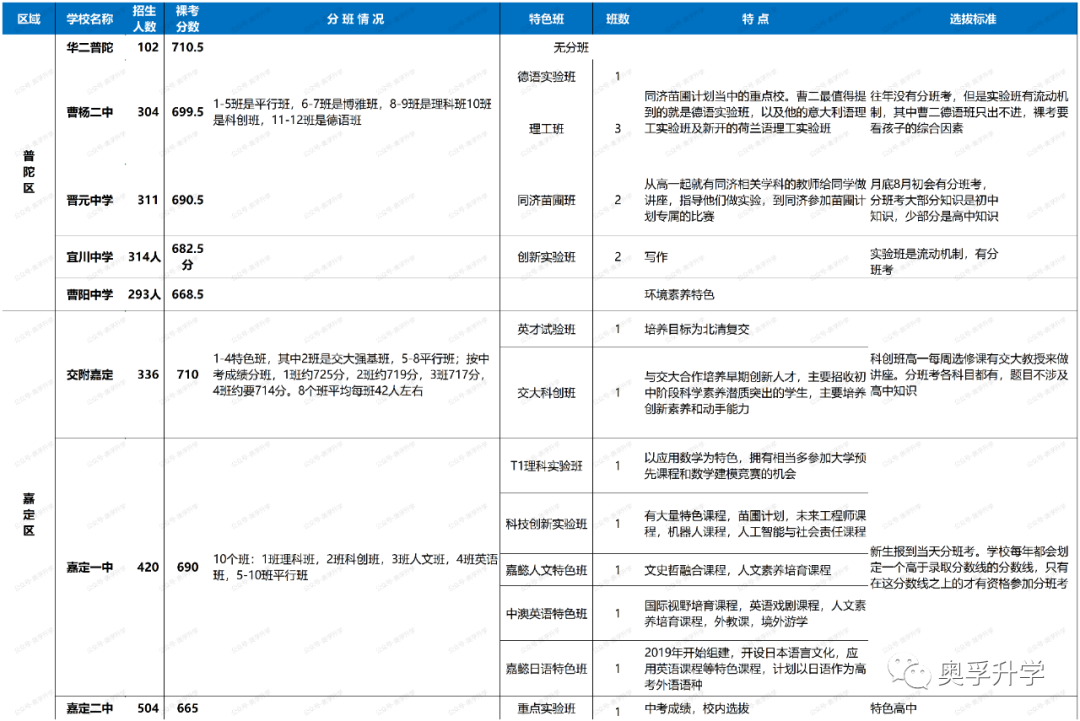Select the 曹杨二中 school name cell

90,112
